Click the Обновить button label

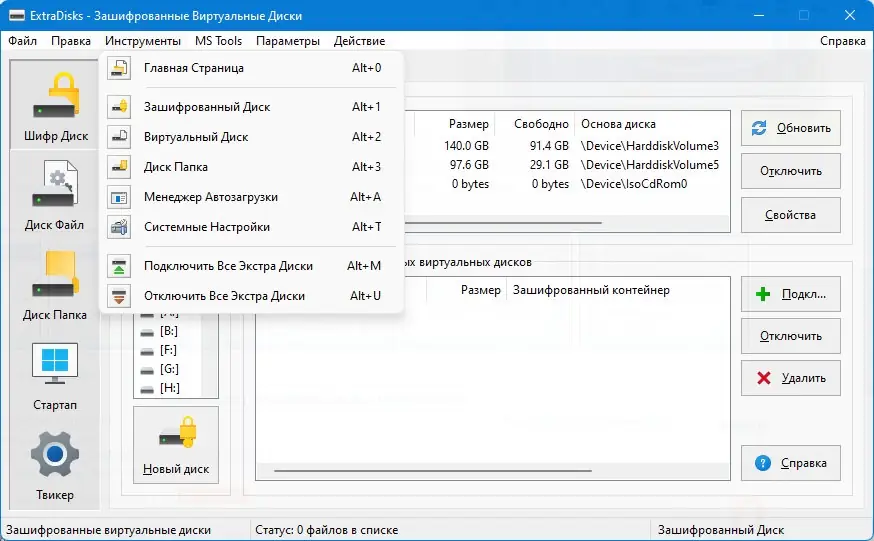(804, 128)
